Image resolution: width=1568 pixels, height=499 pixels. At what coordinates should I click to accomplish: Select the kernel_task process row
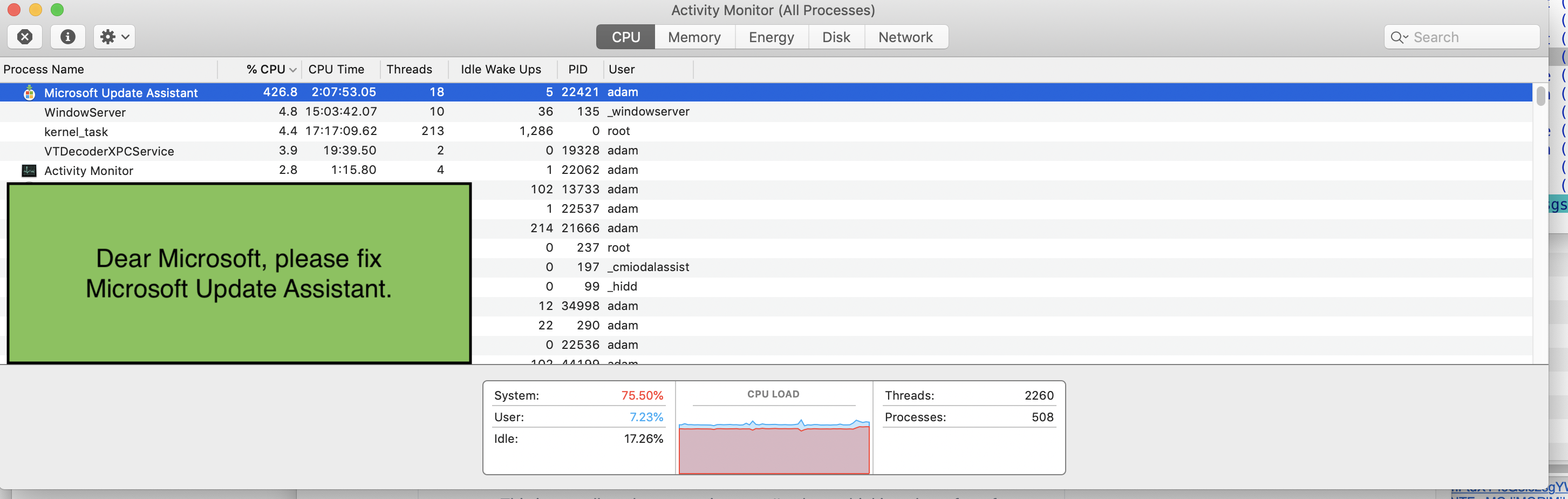766,131
